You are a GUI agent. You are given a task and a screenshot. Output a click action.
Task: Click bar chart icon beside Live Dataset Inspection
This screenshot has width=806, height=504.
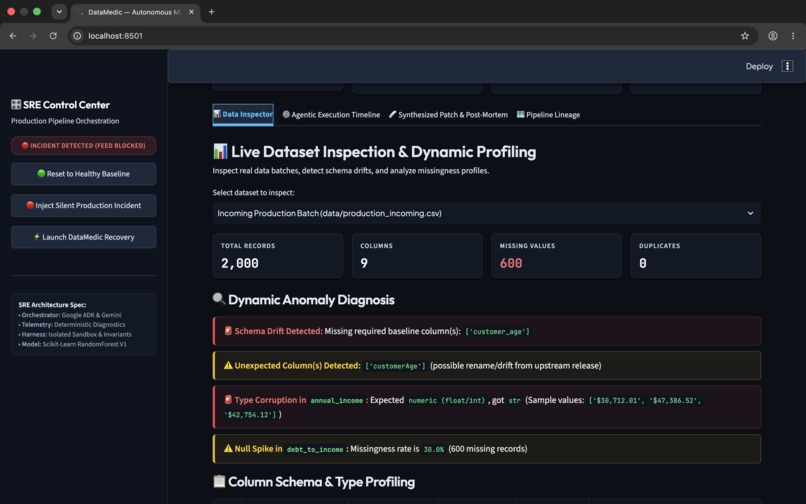click(220, 151)
